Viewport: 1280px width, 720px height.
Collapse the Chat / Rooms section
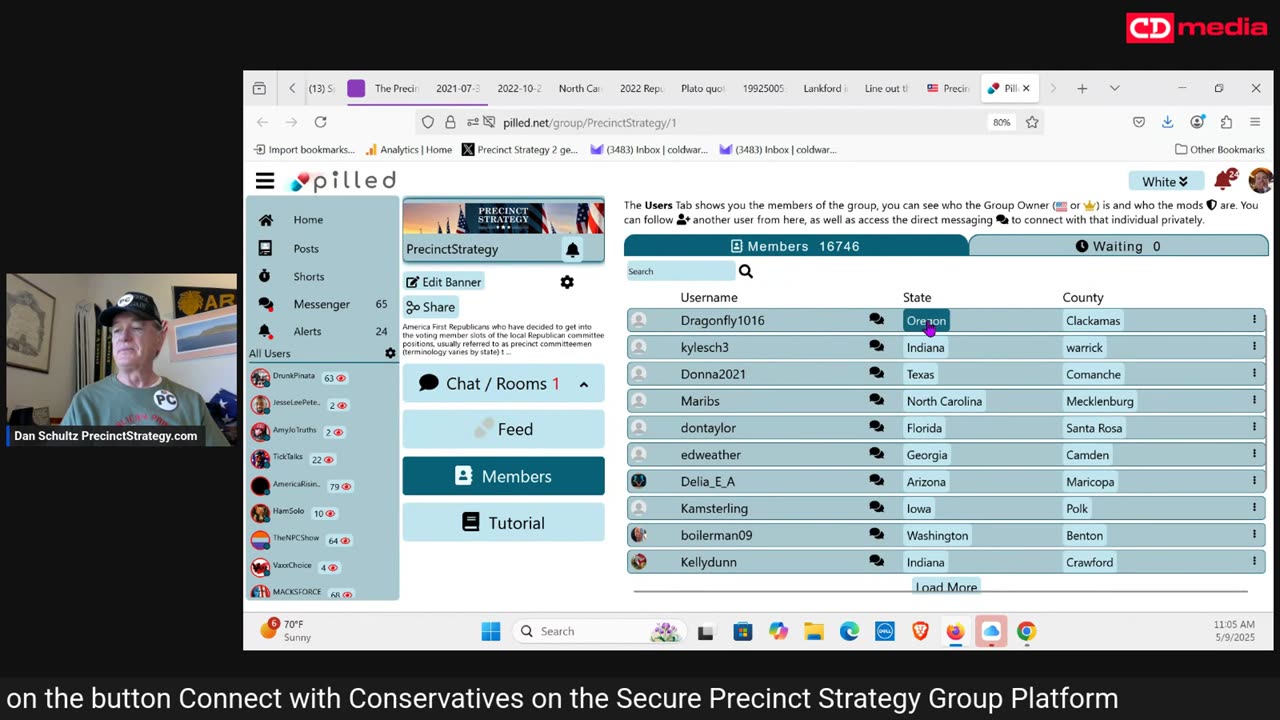point(583,384)
